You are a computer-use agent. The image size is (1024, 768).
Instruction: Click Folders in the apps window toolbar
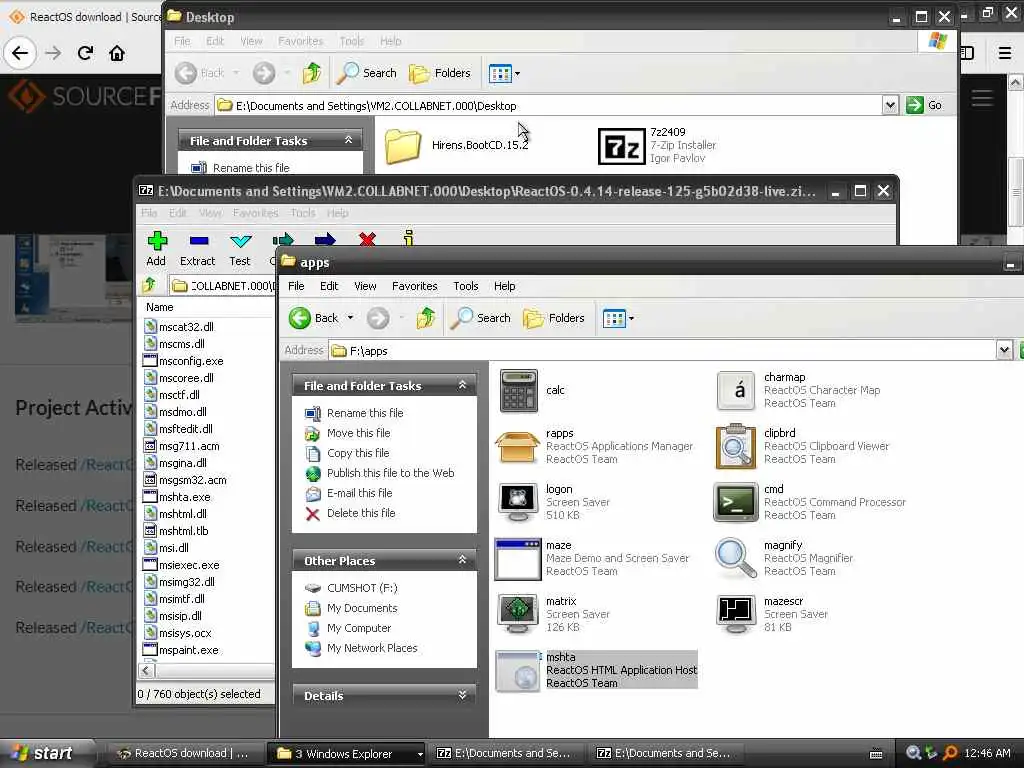point(554,318)
